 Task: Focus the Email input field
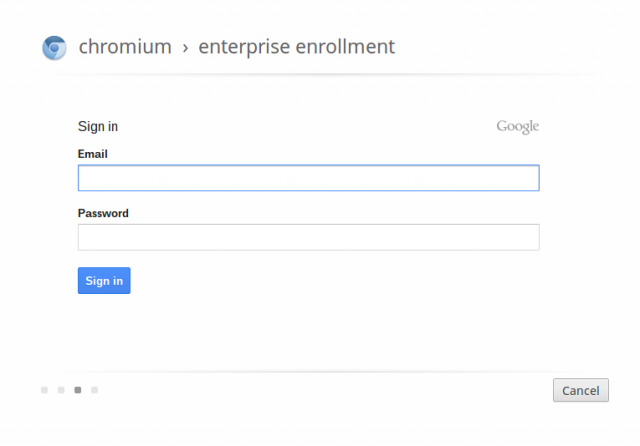(x=309, y=178)
